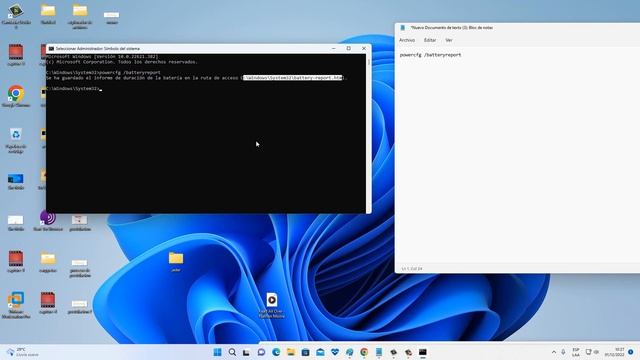Close the Command Prompt window
The width and height of the screenshot is (640, 360).
coord(364,49)
